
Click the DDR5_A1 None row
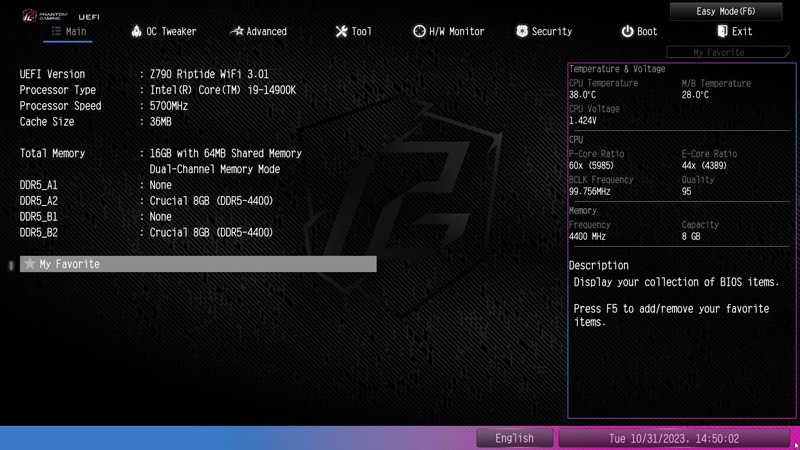(x=95, y=185)
